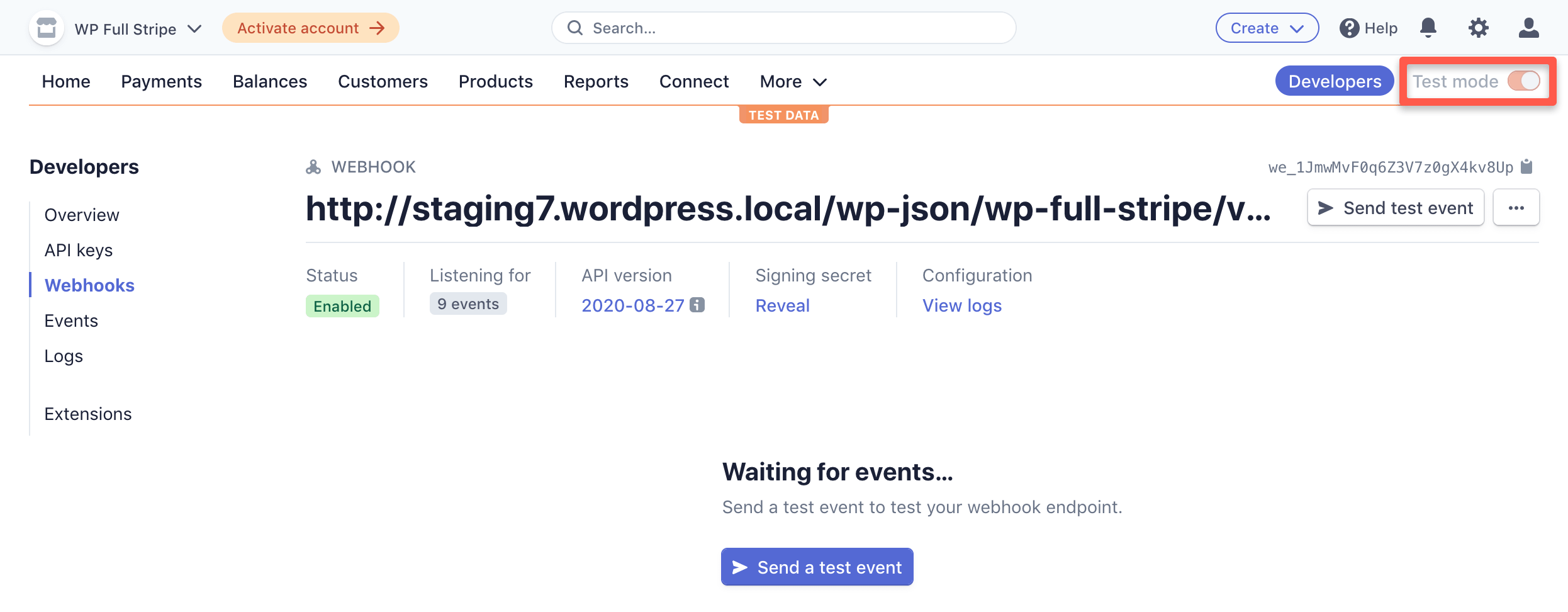Switch to the Payments tab
Image resolution: width=1568 pixels, height=612 pixels.
162,81
